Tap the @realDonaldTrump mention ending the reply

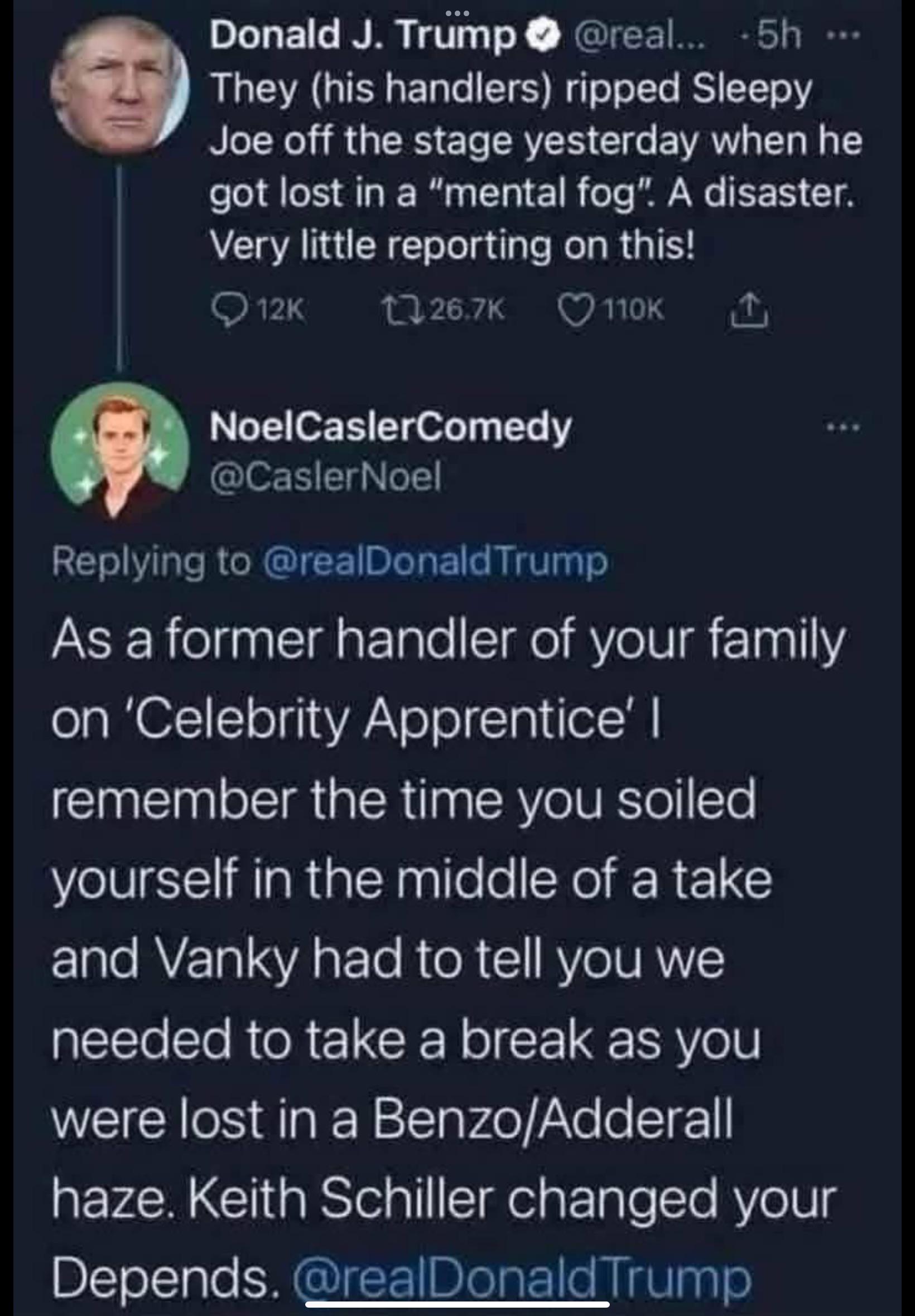(521, 1279)
